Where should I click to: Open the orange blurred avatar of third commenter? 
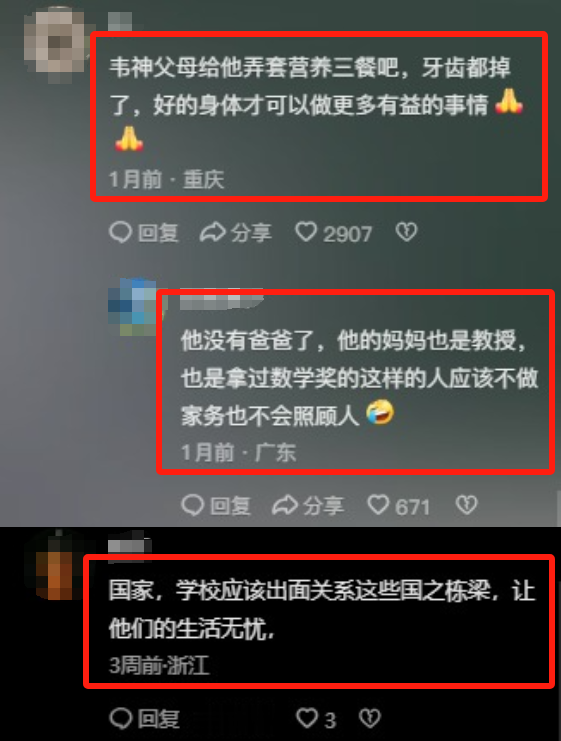click(x=56, y=566)
